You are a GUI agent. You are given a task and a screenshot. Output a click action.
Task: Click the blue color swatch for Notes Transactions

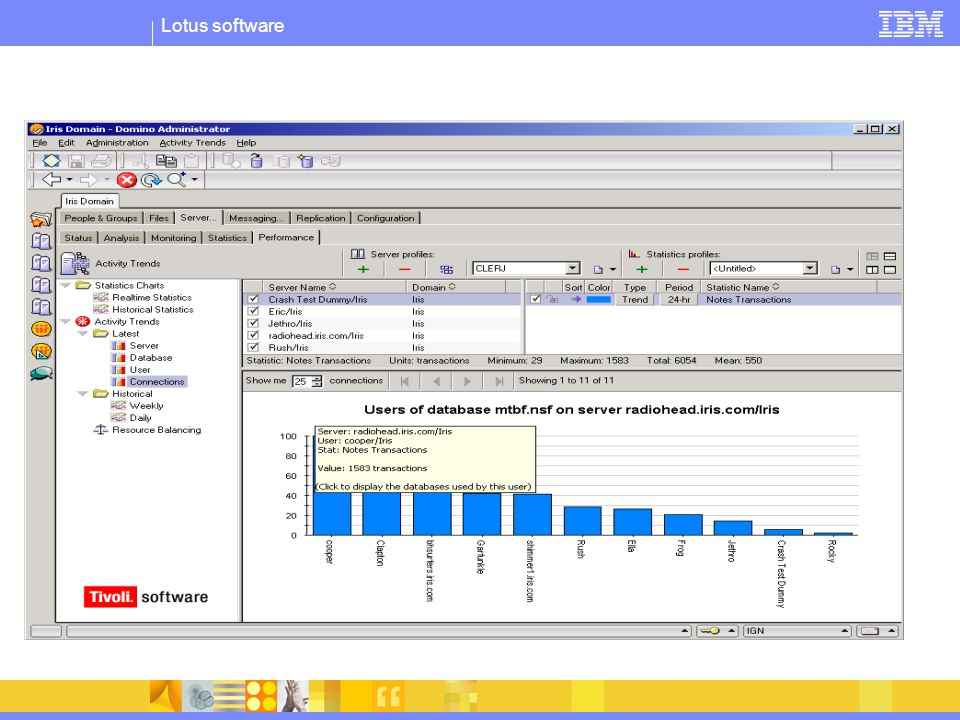point(598,299)
